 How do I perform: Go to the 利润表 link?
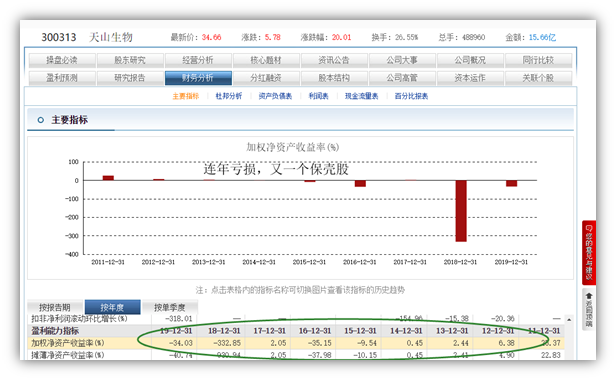318,96
